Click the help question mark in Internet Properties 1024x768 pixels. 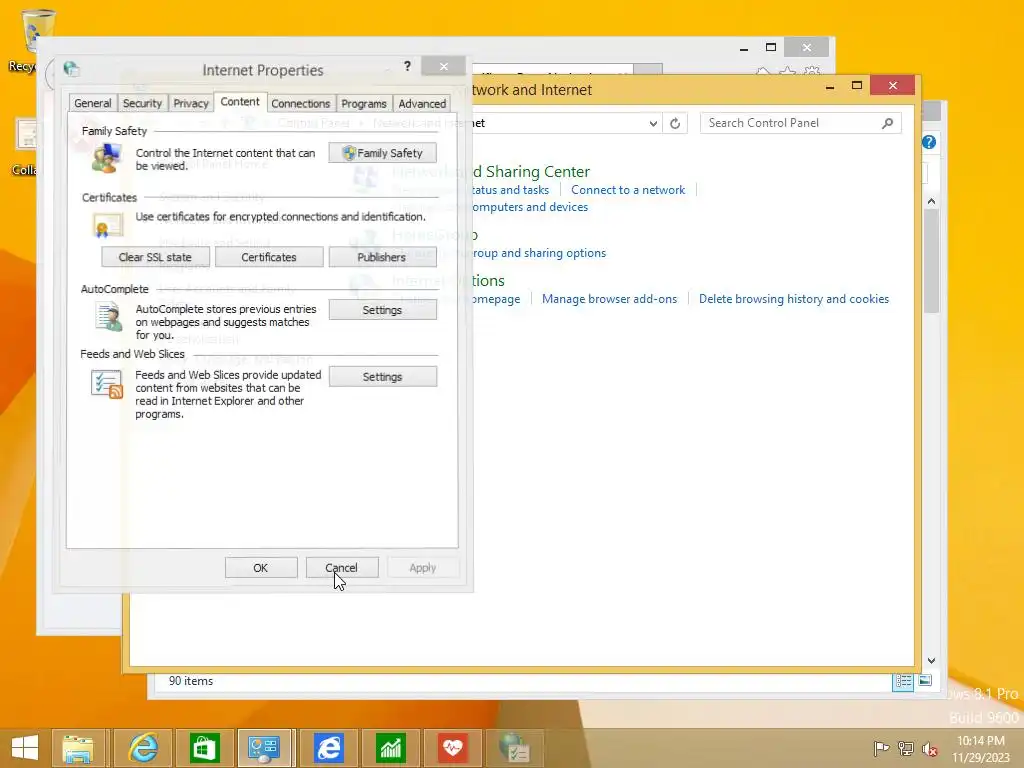coord(408,66)
